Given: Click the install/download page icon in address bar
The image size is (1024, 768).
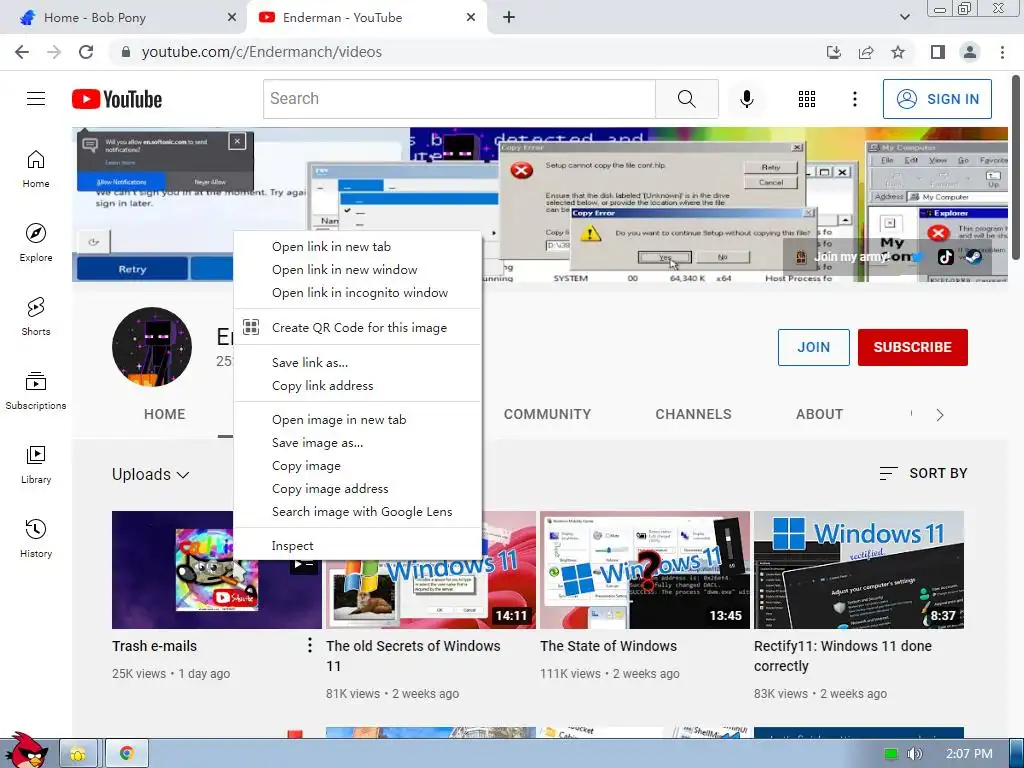Looking at the screenshot, I should click(x=834, y=52).
